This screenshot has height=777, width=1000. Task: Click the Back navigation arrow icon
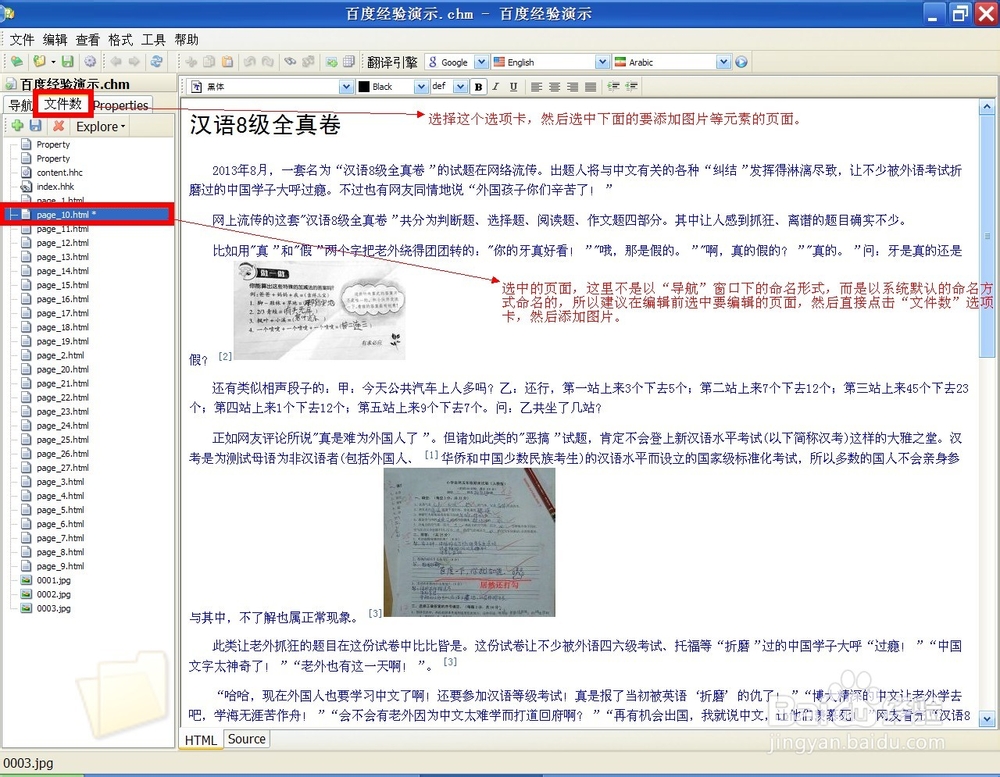(117, 61)
